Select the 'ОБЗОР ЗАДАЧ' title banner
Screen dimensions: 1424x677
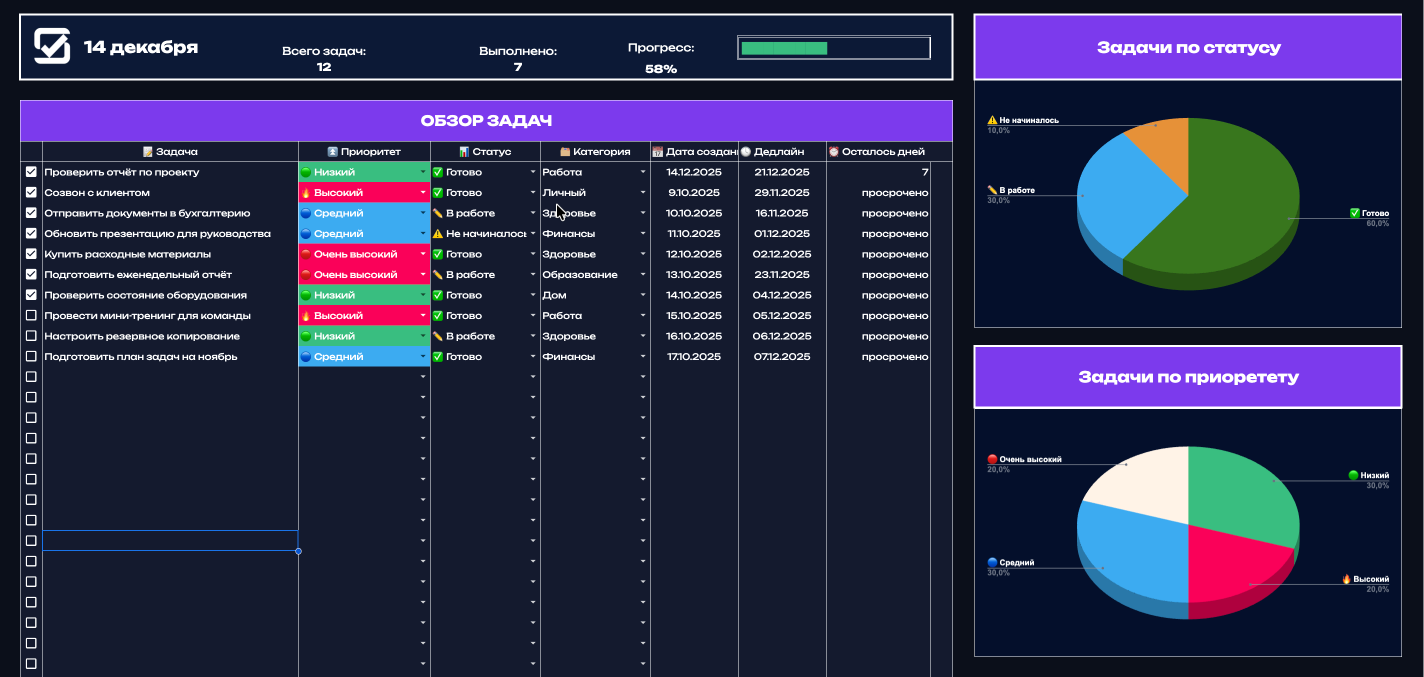click(x=486, y=121)
